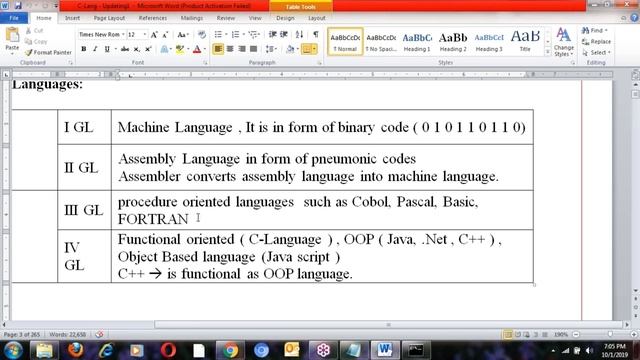Screen dimensions: 640x360
Task: Toggle Bold formatting
Action: (84, 49)
